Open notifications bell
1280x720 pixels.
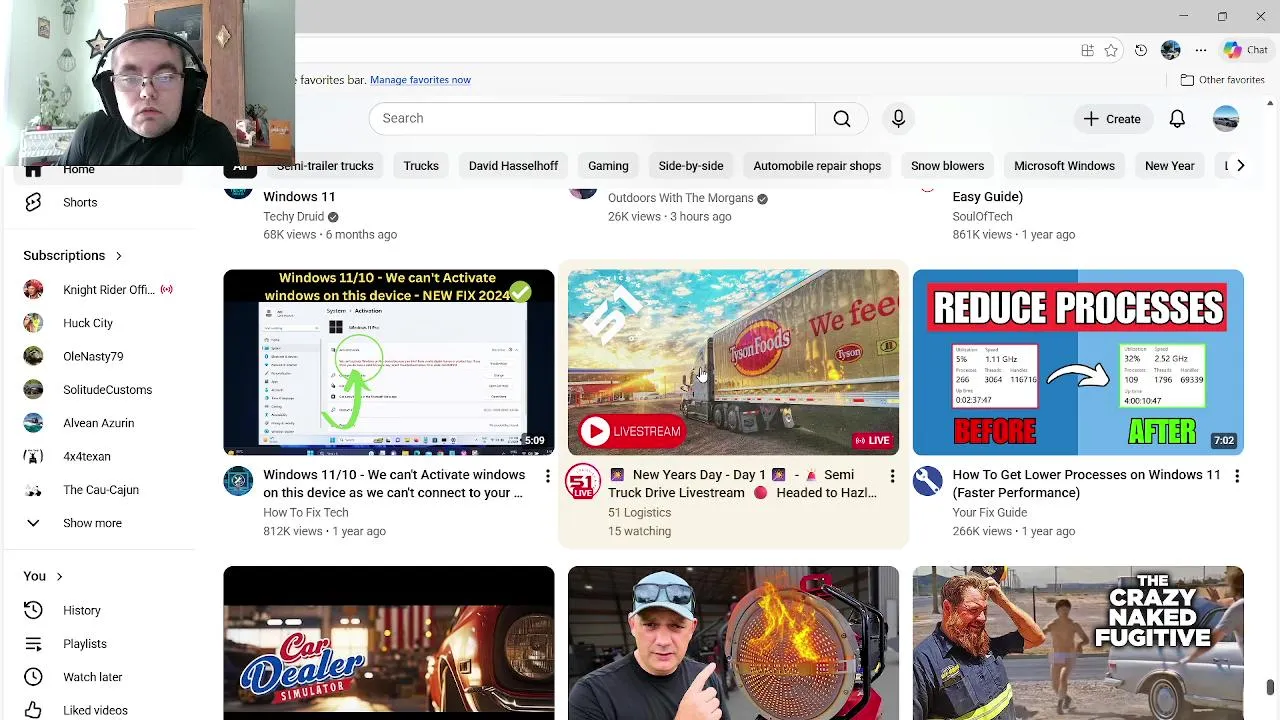tap(1177, 119)
